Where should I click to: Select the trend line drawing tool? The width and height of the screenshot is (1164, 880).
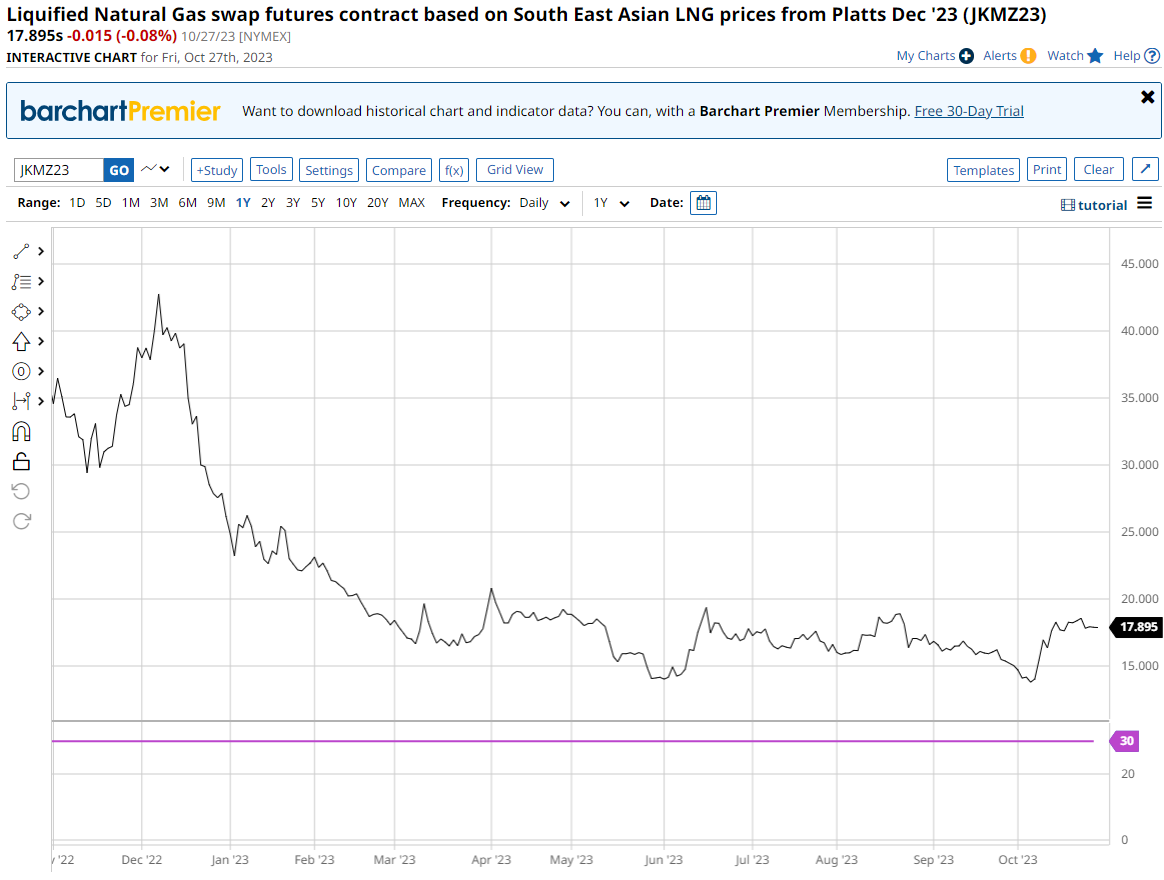[21, 251]
